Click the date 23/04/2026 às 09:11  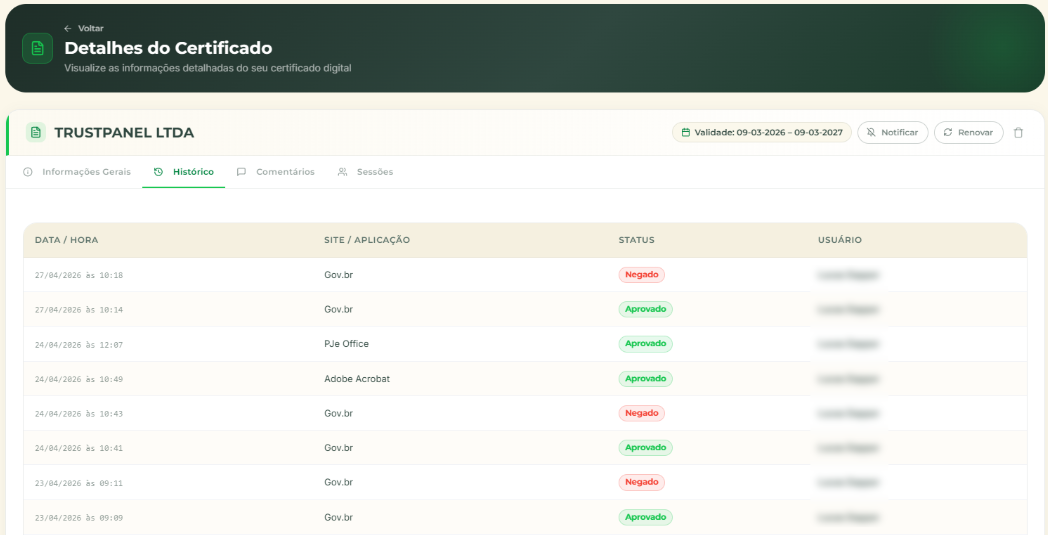79,483
